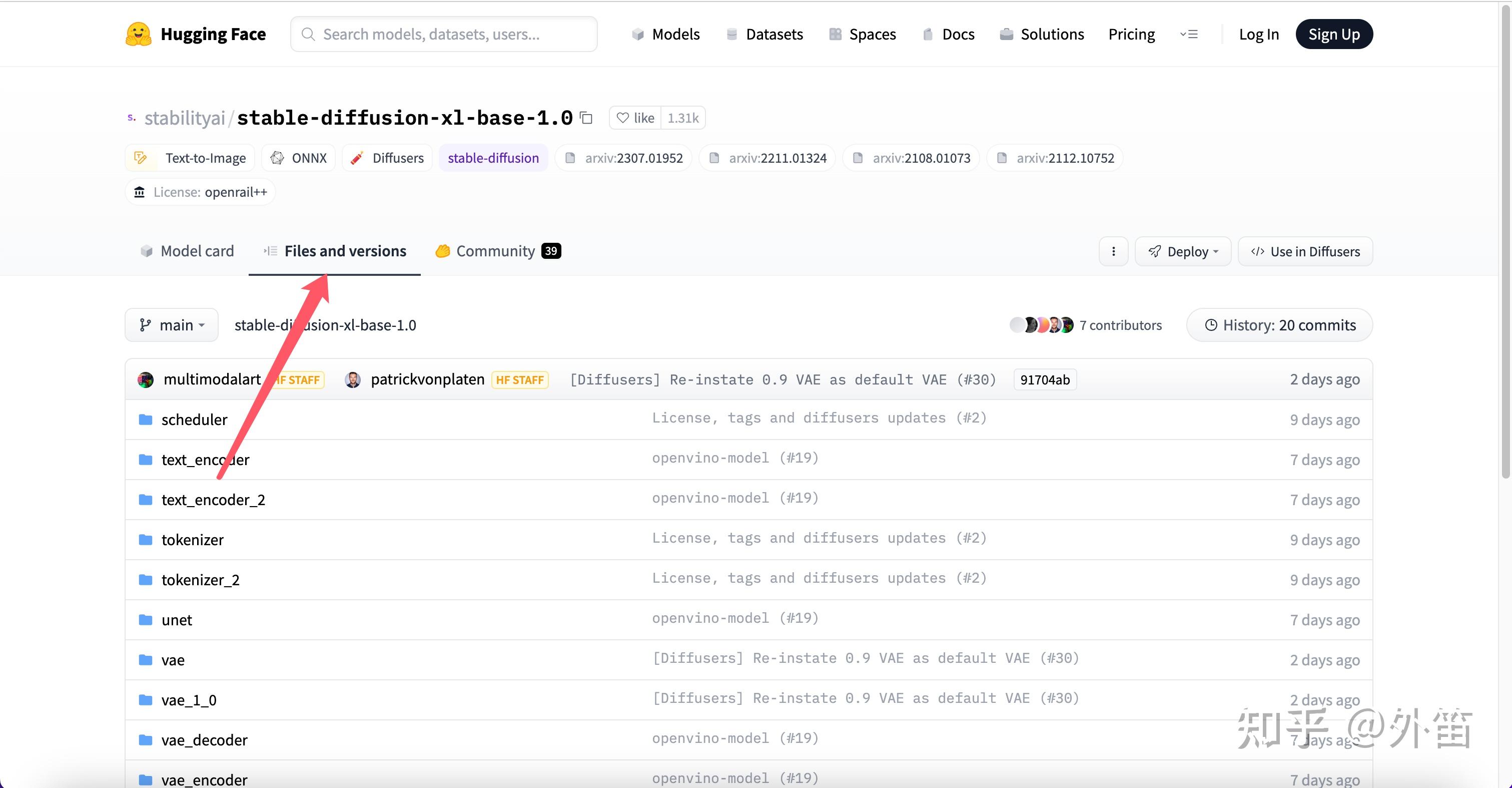Click the Hugging Face emoji logo
This screenshot has height=788, width=1512.
(138, 34)
